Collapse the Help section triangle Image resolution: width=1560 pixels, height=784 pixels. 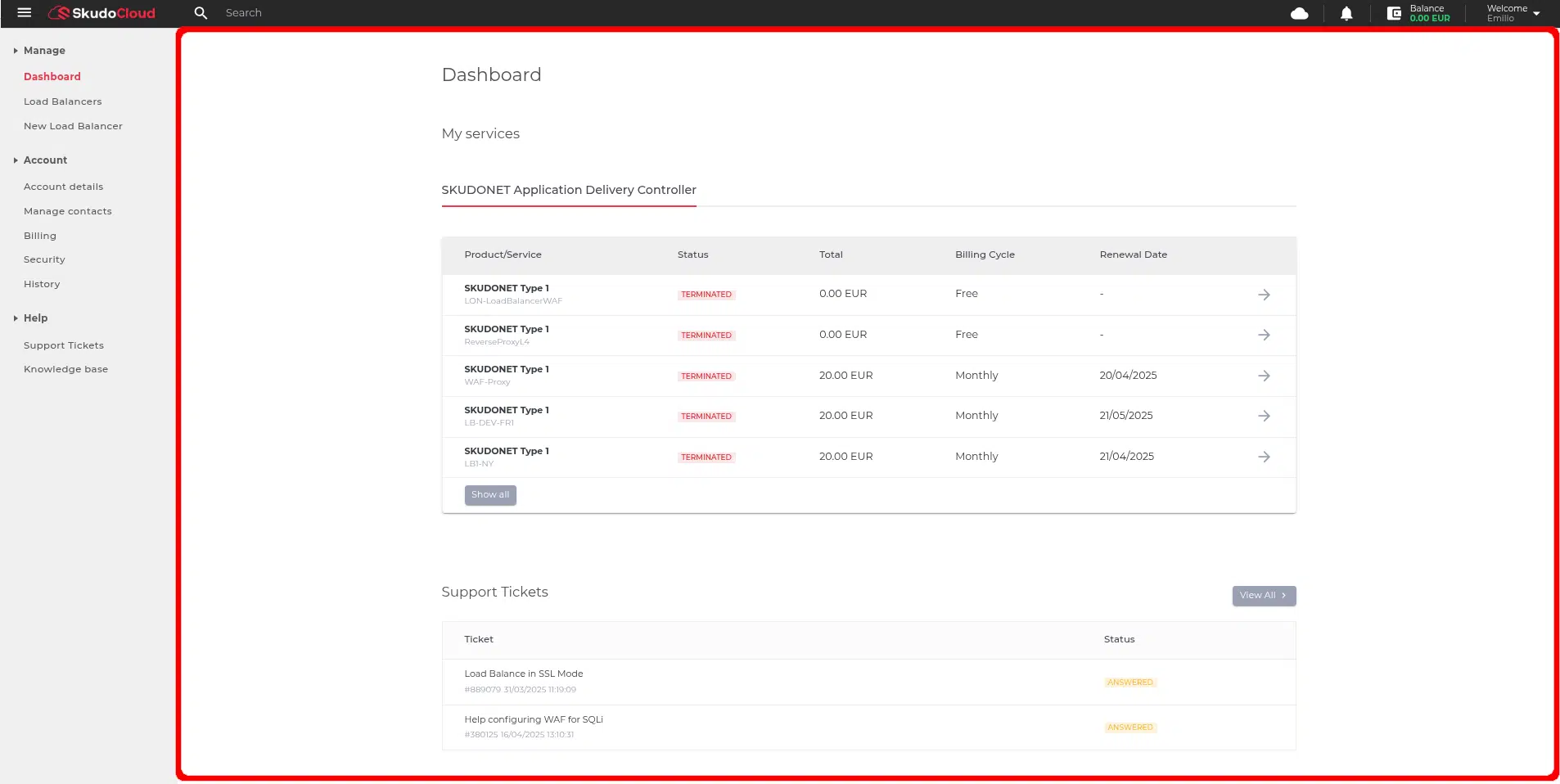click(16, 318)
